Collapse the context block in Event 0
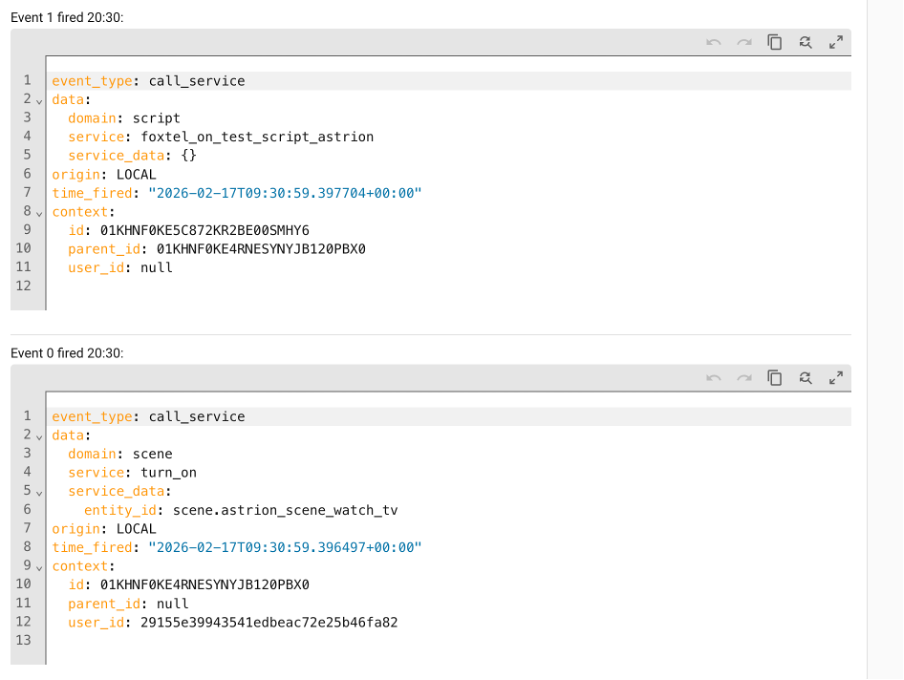 coord(40,567)
